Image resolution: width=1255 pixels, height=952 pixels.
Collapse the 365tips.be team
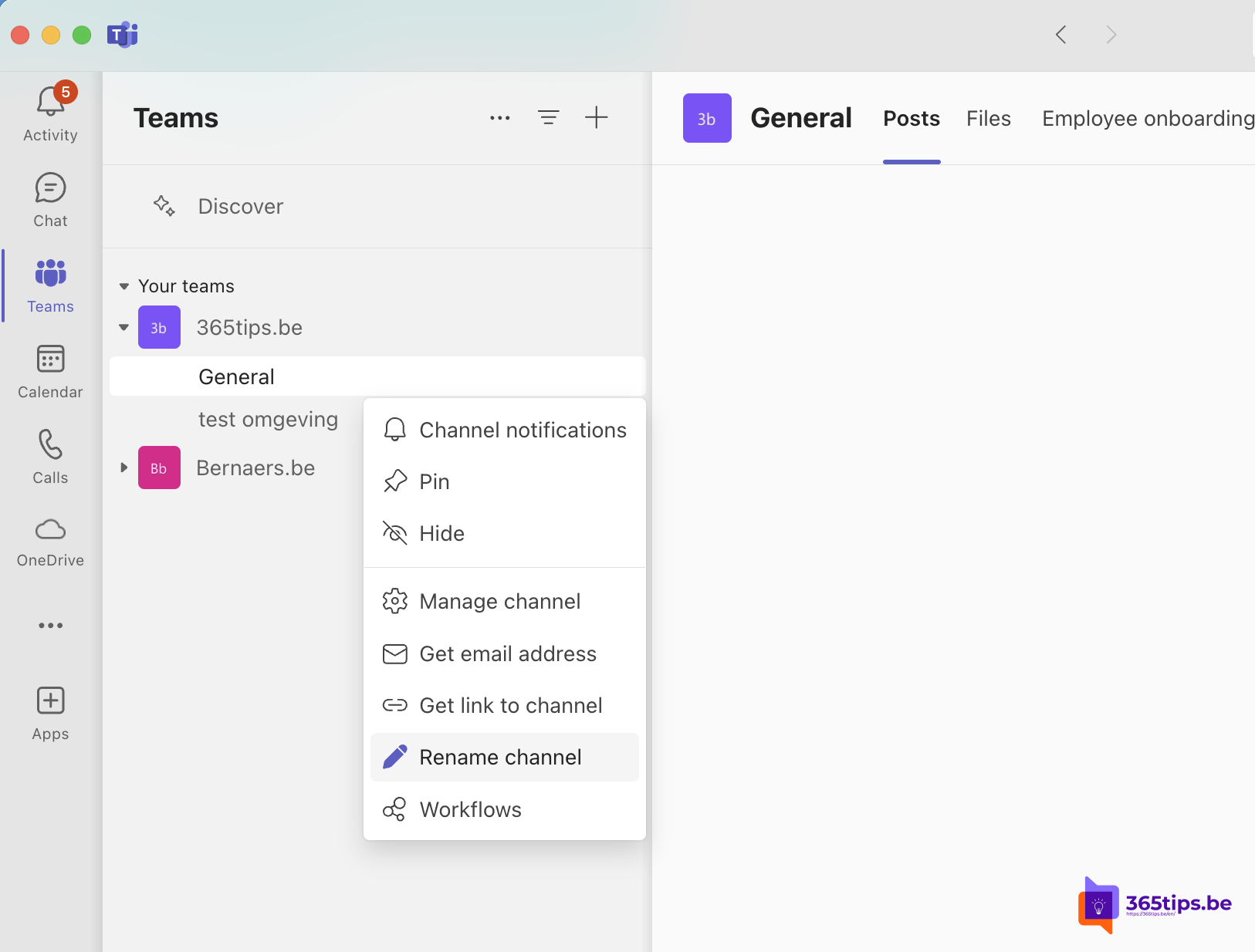(123, 327)
